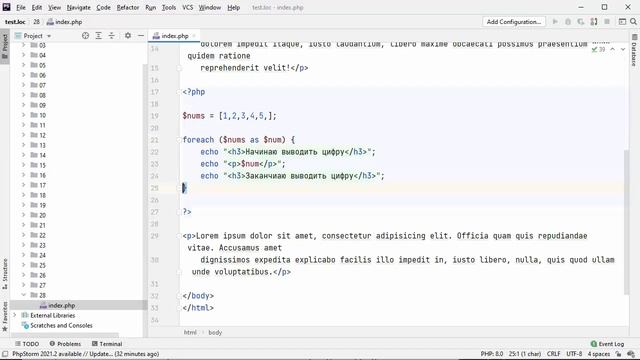
Task: Open the Structure tool window strip
Action: pyautogui.click(x=5, y=273)
